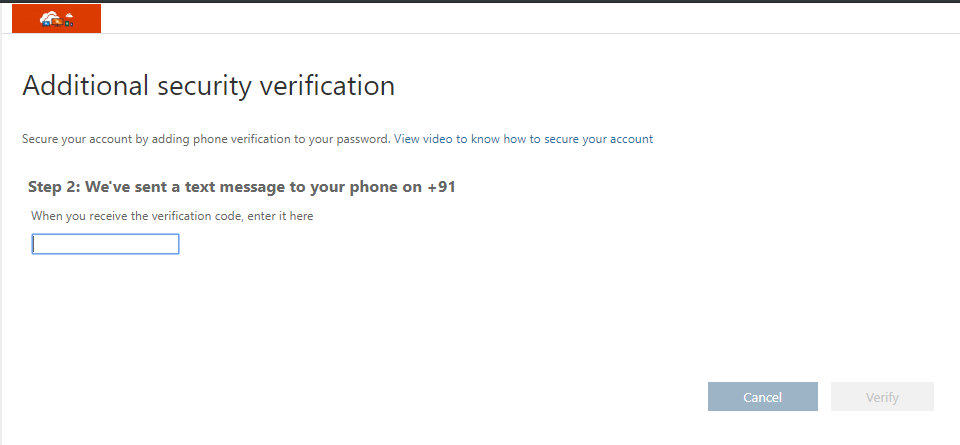Click the word 'verification' in the page title

(x=327, y=86)
